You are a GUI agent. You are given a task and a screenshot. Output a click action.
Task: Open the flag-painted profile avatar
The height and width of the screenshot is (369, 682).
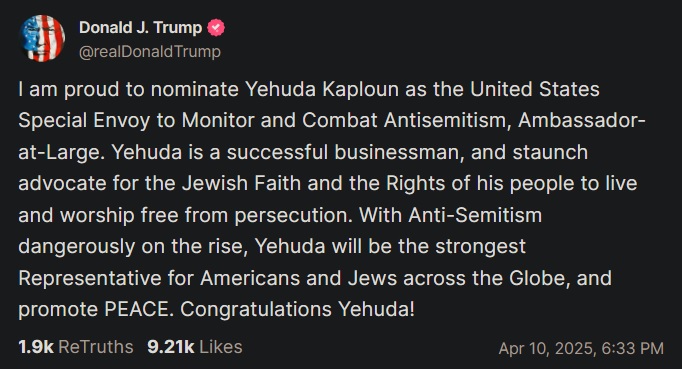[42, 38]
